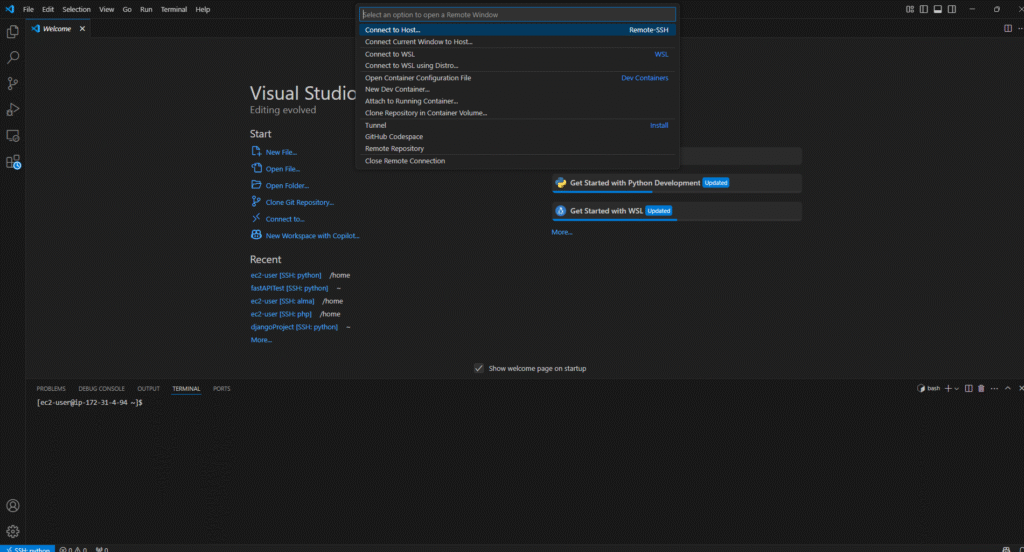Maximize the panel with the chevron up

pos(1007,388)
